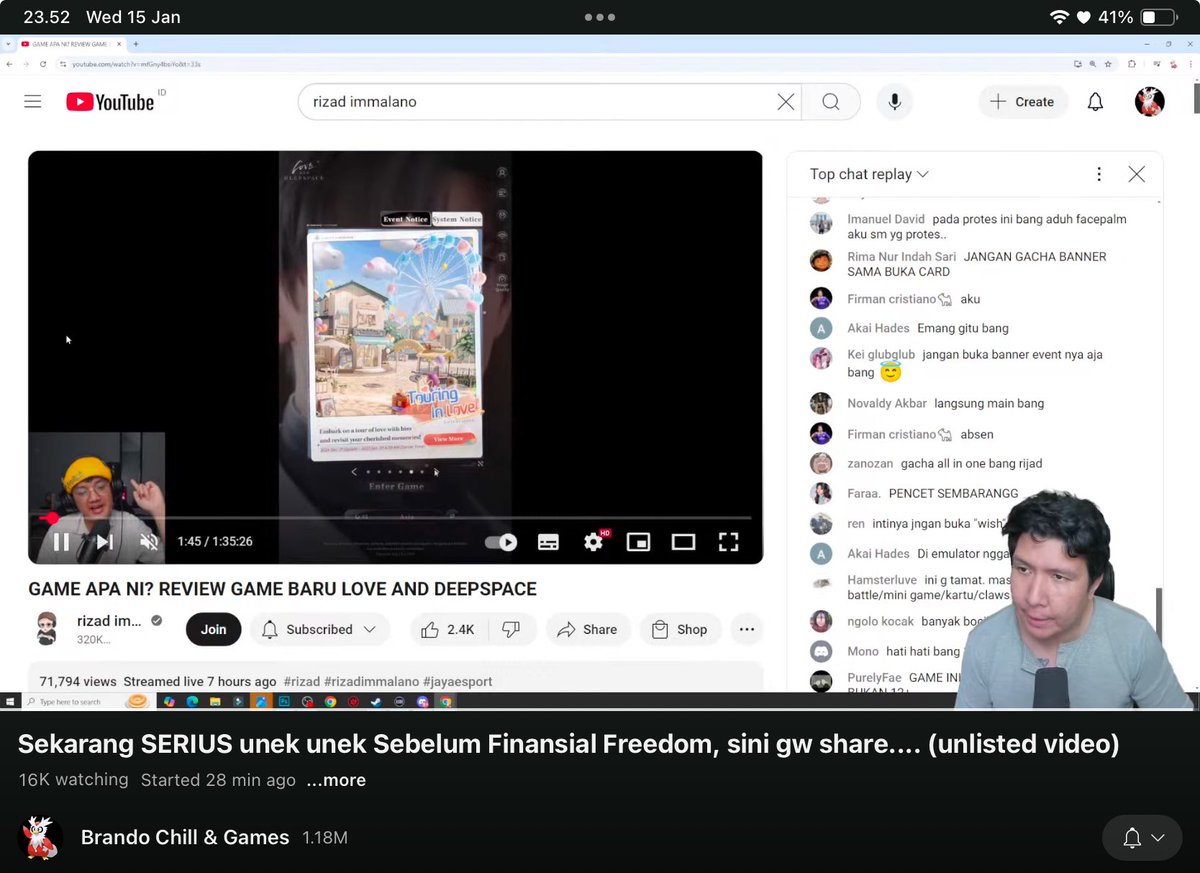Expand the Top chat replay dropdown

pyautogui.click(x=869, y=174)
